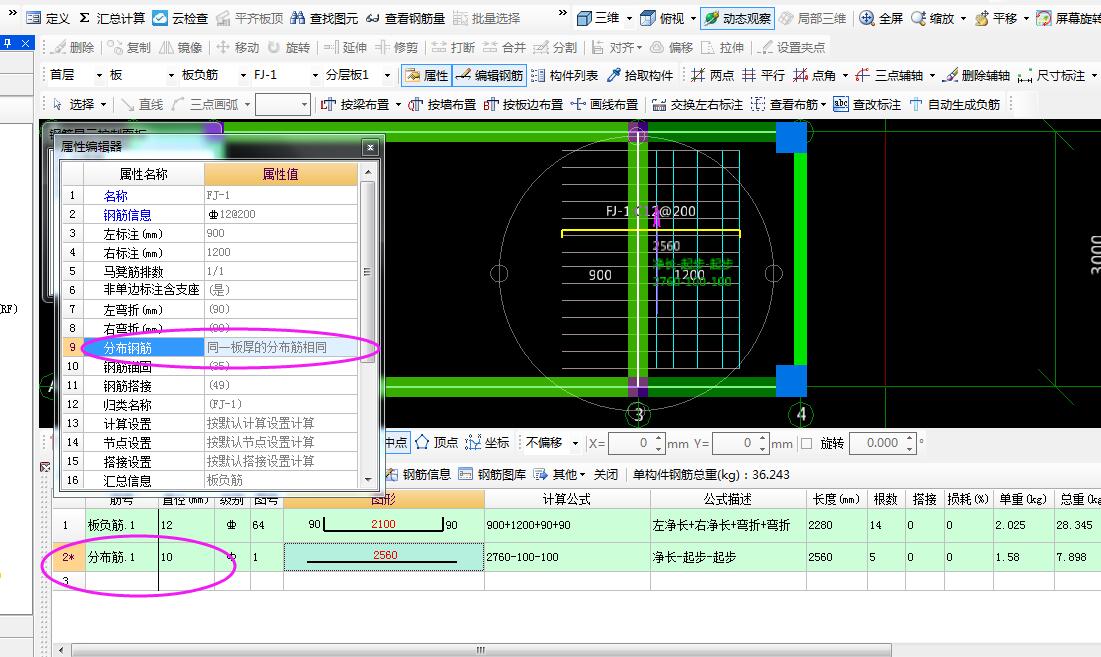This screenshot has width=1101, height=657.
Task: Select 平行 parallel auxiliary axis
Action: [x=763, y=75]
